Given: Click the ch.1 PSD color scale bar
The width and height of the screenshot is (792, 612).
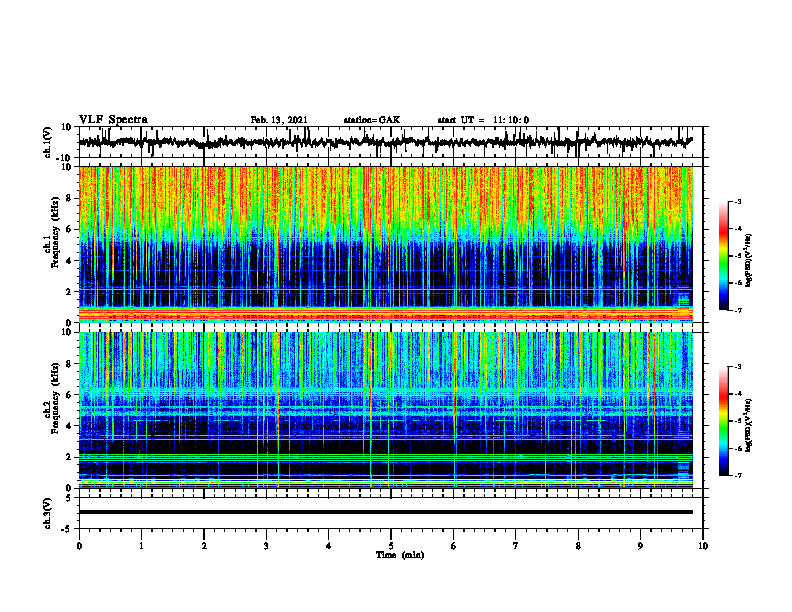Looking at the screenshot, I should click(724, 256).
